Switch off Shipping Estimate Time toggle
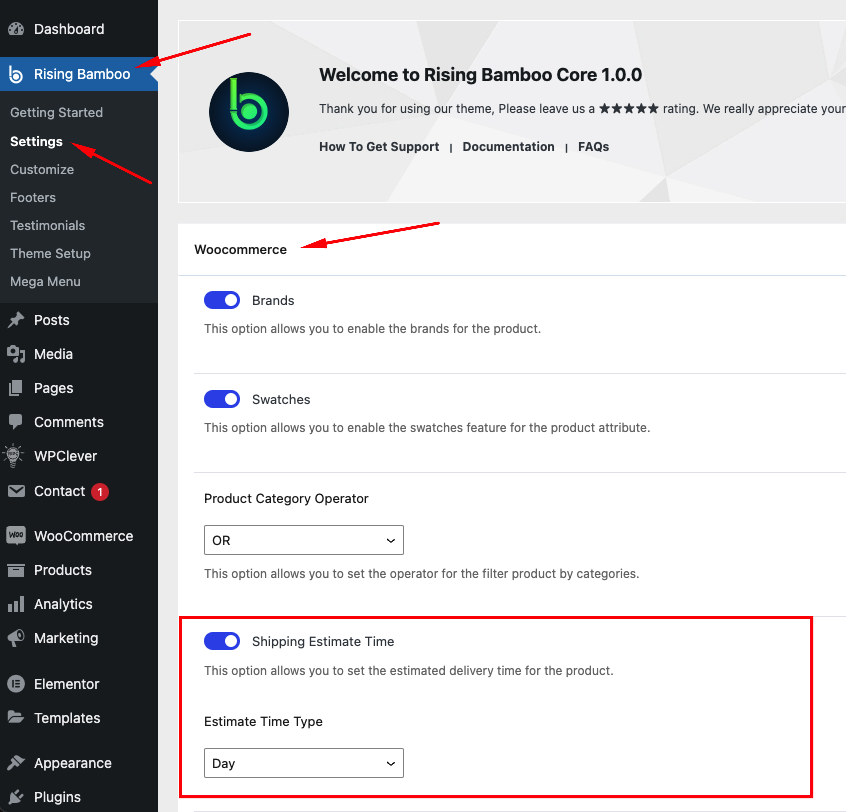 [x=222, y=641]
